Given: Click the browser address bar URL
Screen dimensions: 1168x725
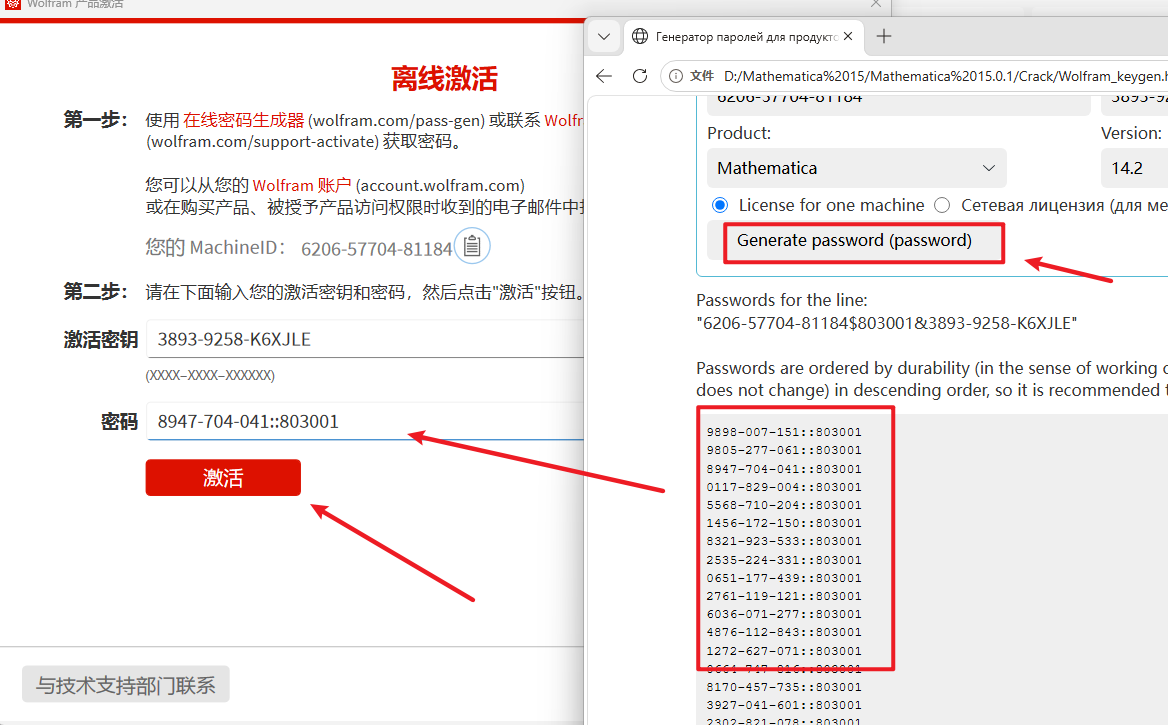Looking at the screenshot, I should [945, 76].
